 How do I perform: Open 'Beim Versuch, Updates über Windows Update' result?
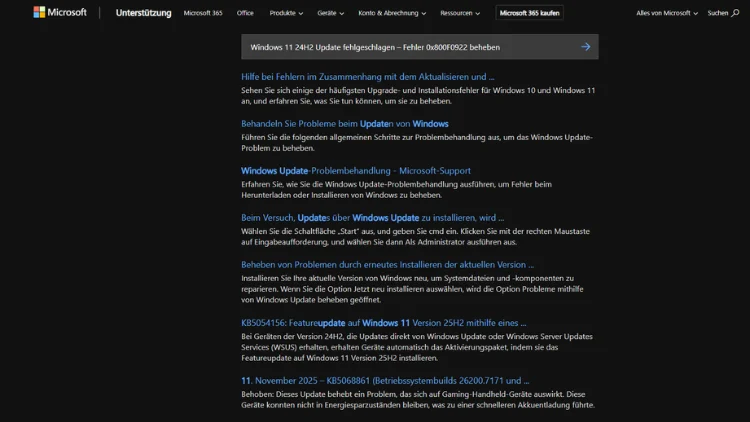point(373,217)
